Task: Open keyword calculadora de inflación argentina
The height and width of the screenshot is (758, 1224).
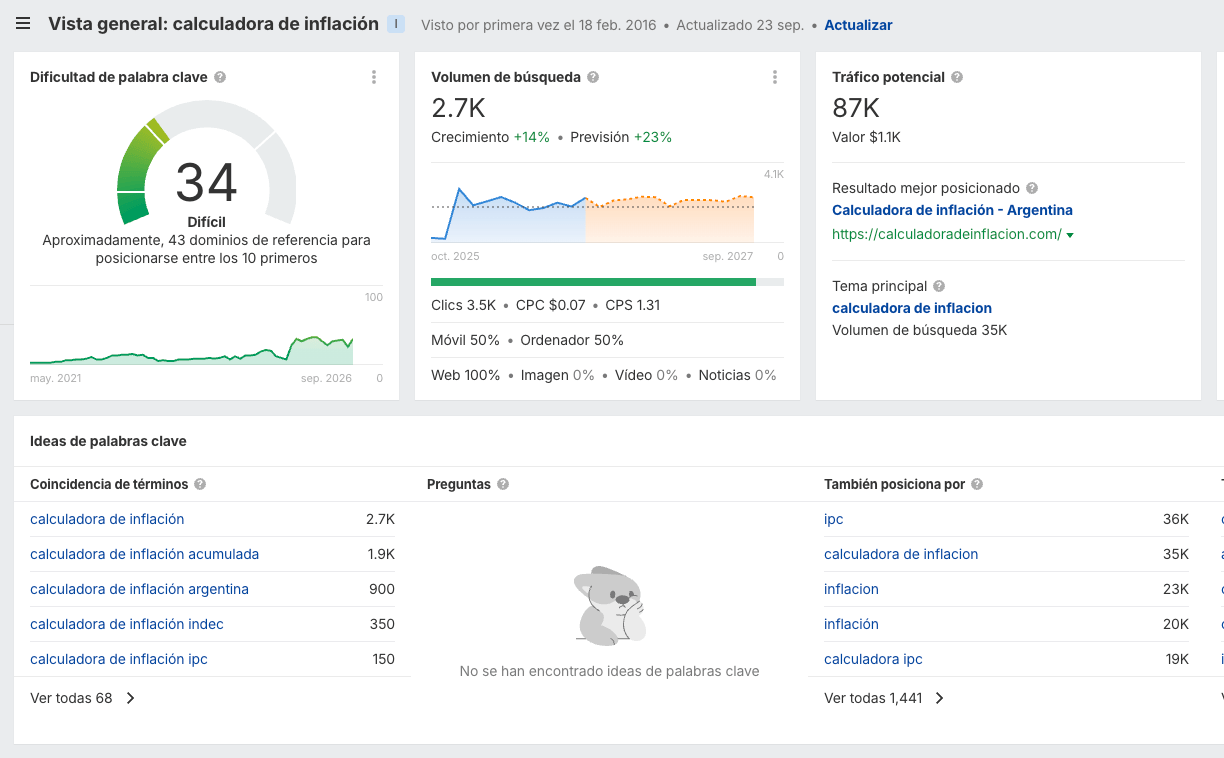Action: [139, 589]
